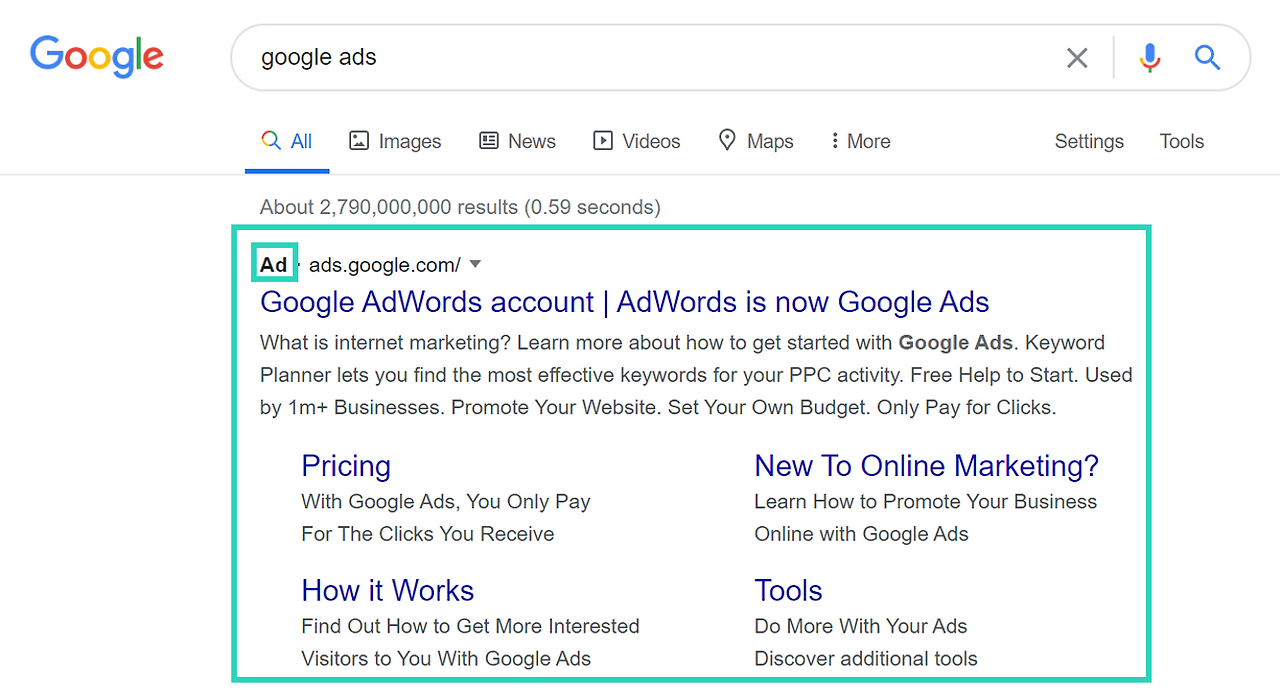Expand the More search categories menu

(860, 140)
